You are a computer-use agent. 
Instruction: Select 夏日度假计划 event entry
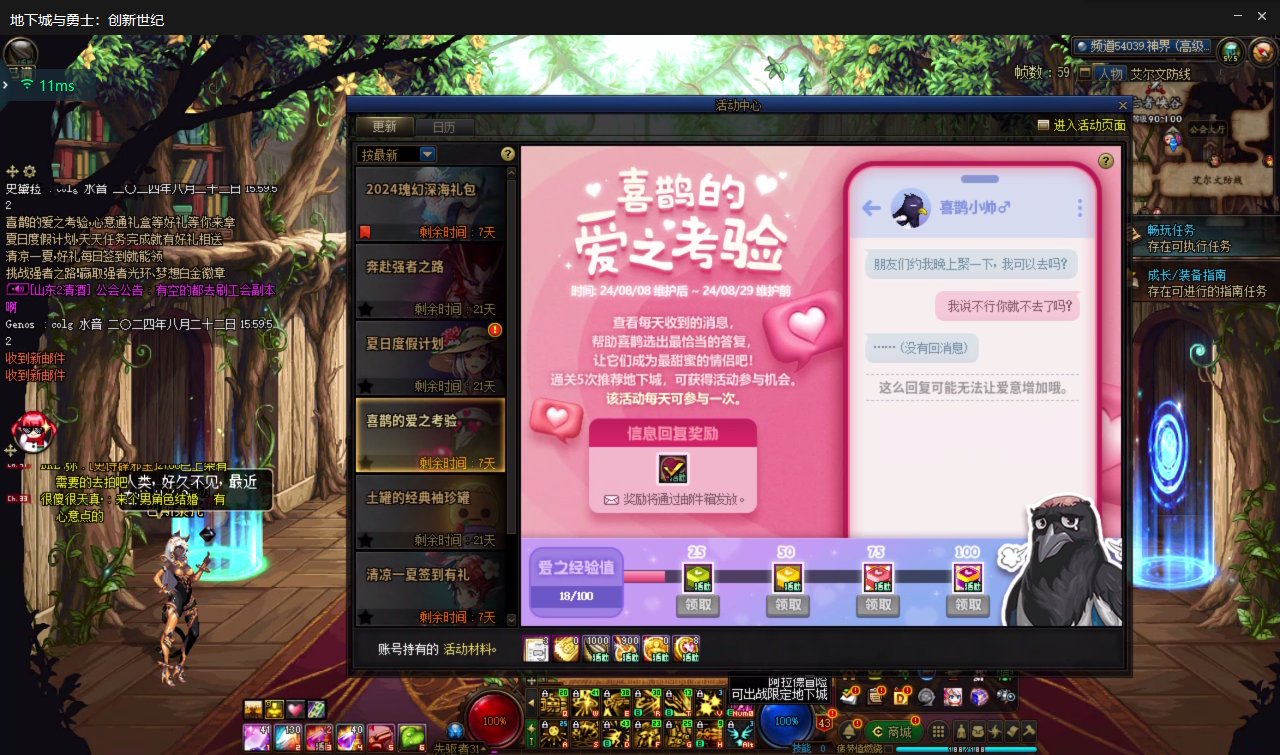pyautogui.click(x=431, y=358)
